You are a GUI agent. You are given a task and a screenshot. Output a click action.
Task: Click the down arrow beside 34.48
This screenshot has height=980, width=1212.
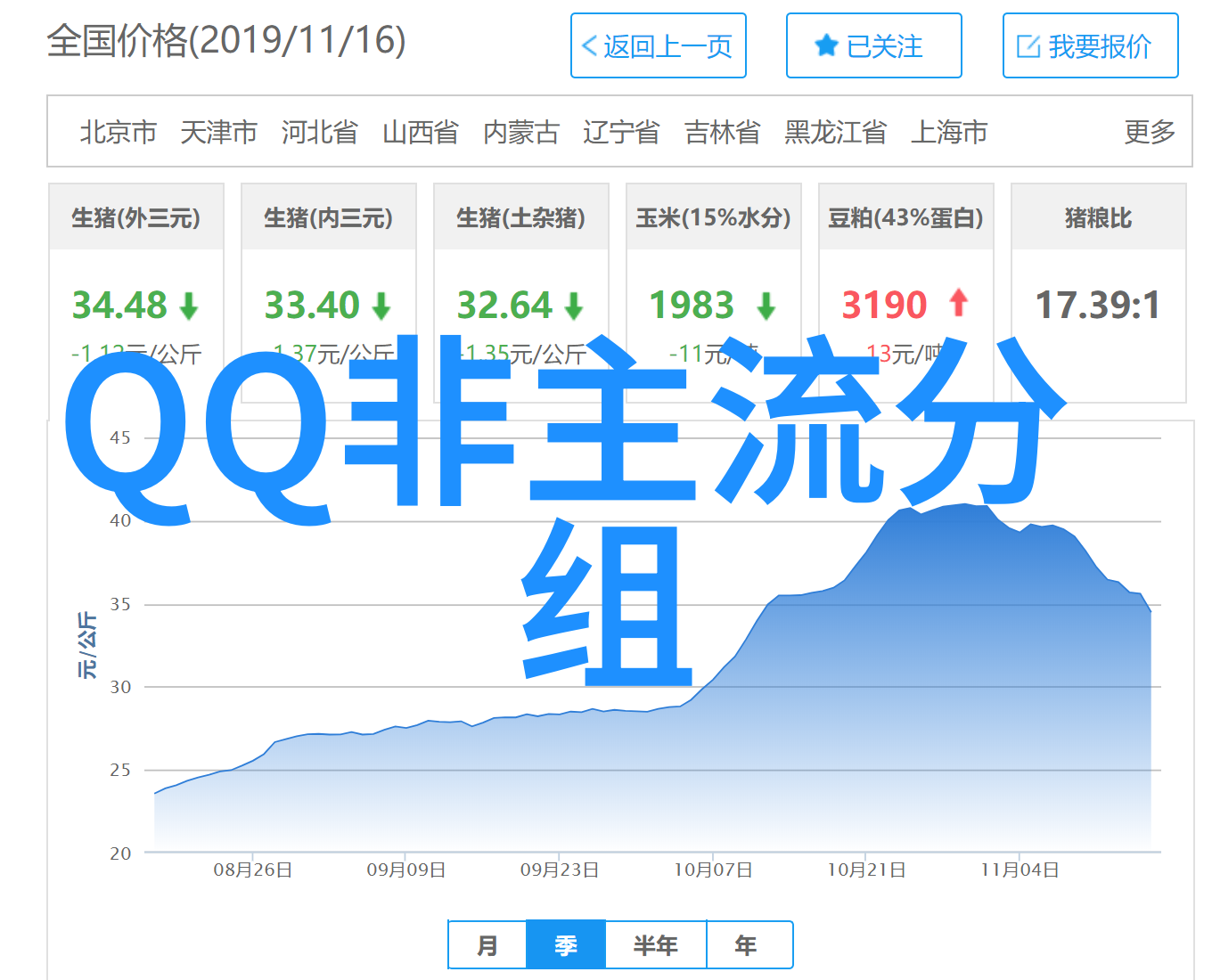pyautogui.click(x=188, y=306)
